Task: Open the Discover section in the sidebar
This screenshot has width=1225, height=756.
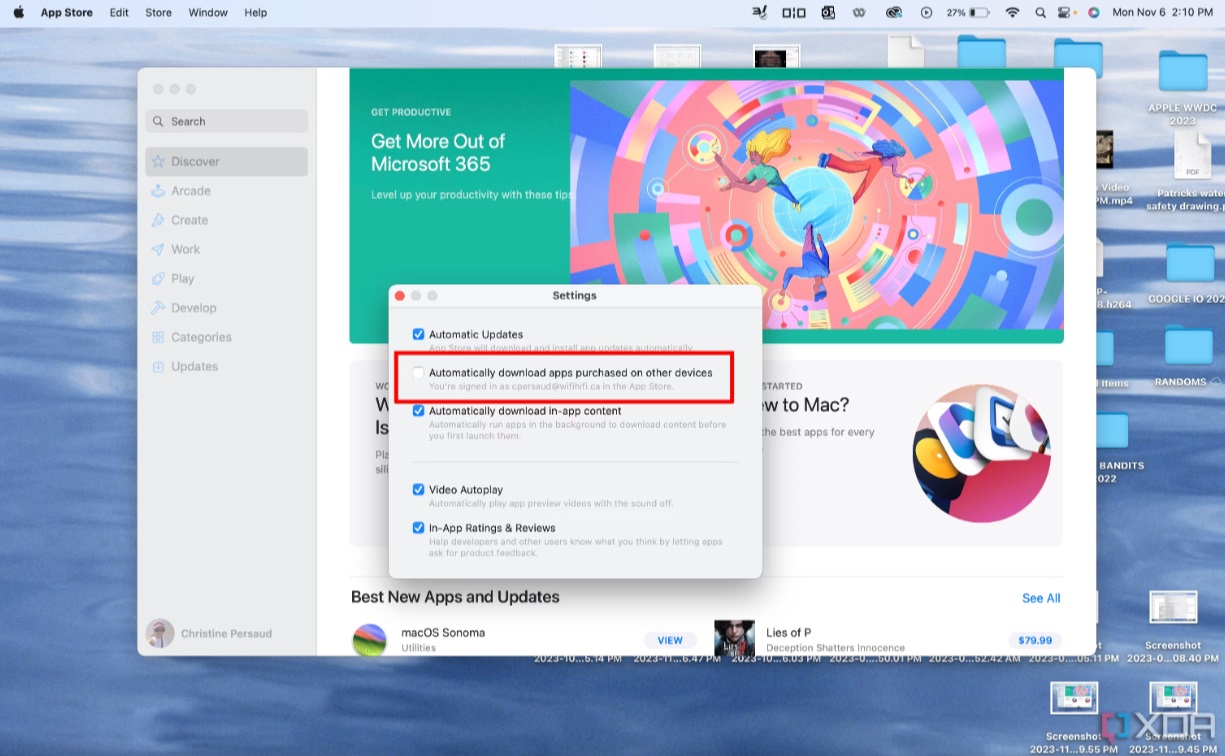Action: point(195,161)
